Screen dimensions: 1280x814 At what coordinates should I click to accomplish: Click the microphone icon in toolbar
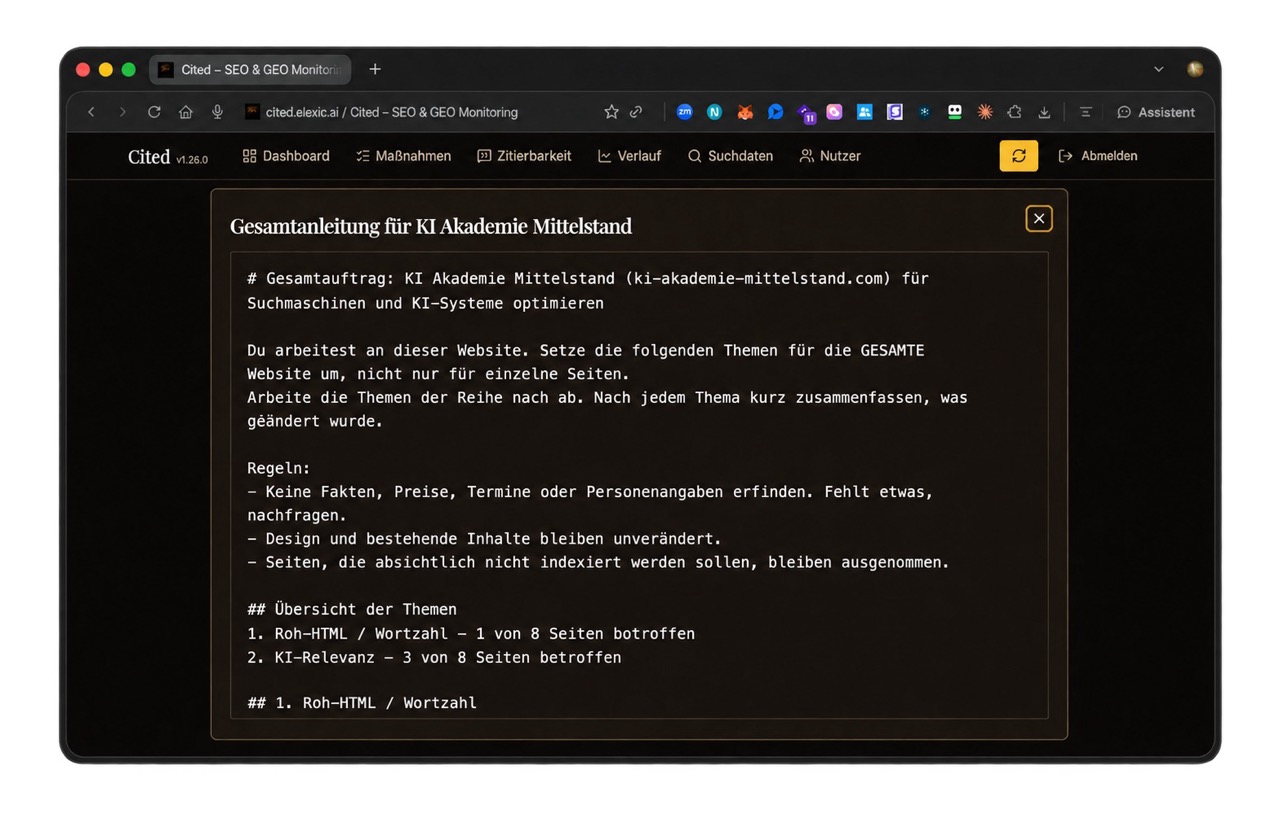(217, 112)
